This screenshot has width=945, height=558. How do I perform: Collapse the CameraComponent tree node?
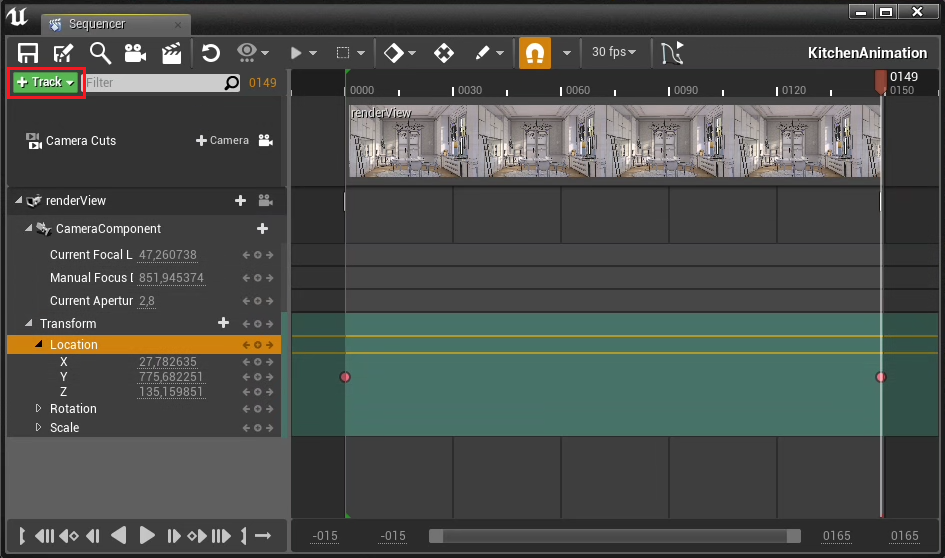pyautogui.click(x=29, y=229)
